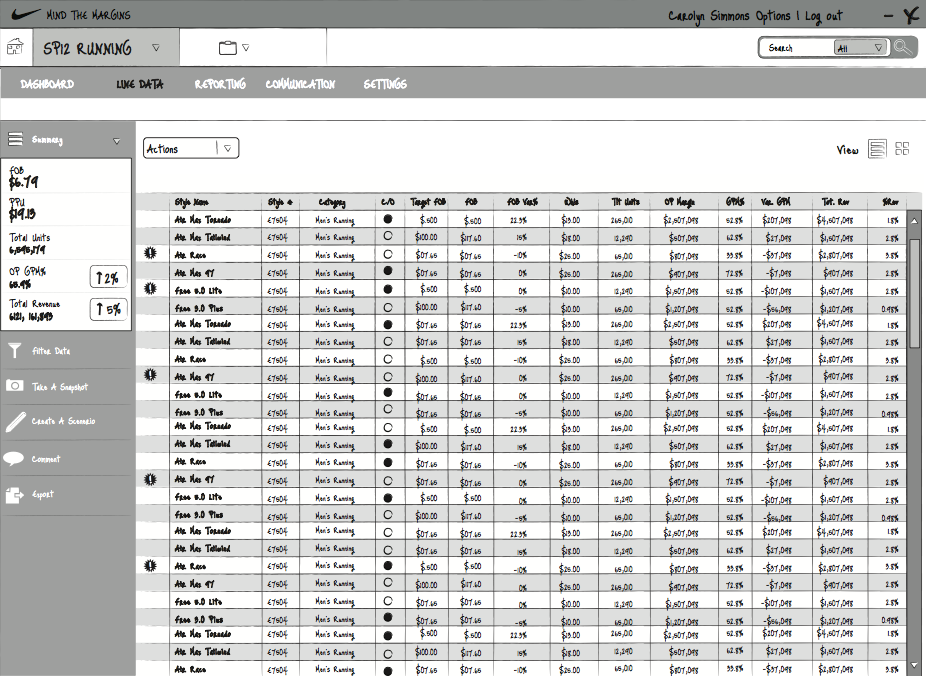Image resolution: width=926 pixels, height=676 pixels.
Task: Click the 5% Total Revenue change badge
Action: point(108,309)
